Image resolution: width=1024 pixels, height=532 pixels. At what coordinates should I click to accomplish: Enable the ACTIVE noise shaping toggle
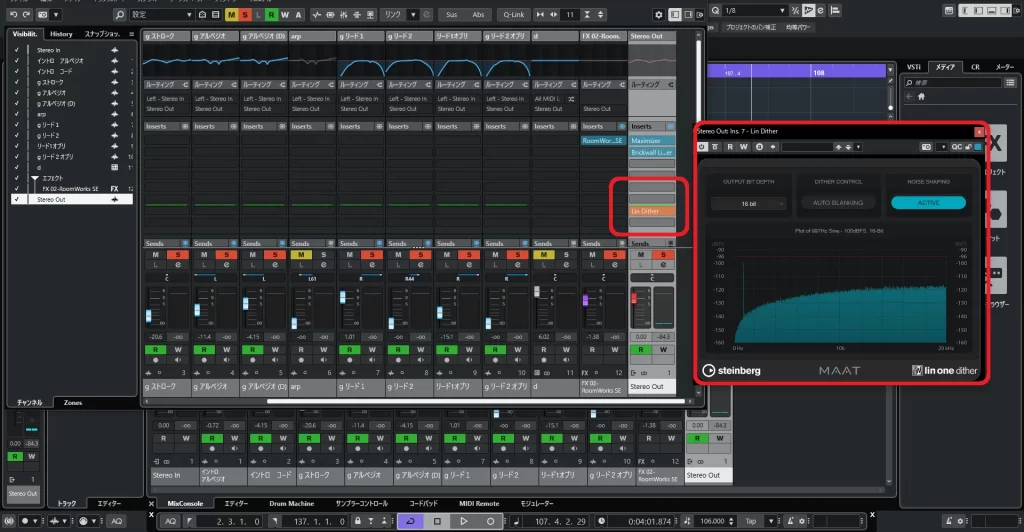[x=929, y=202]
